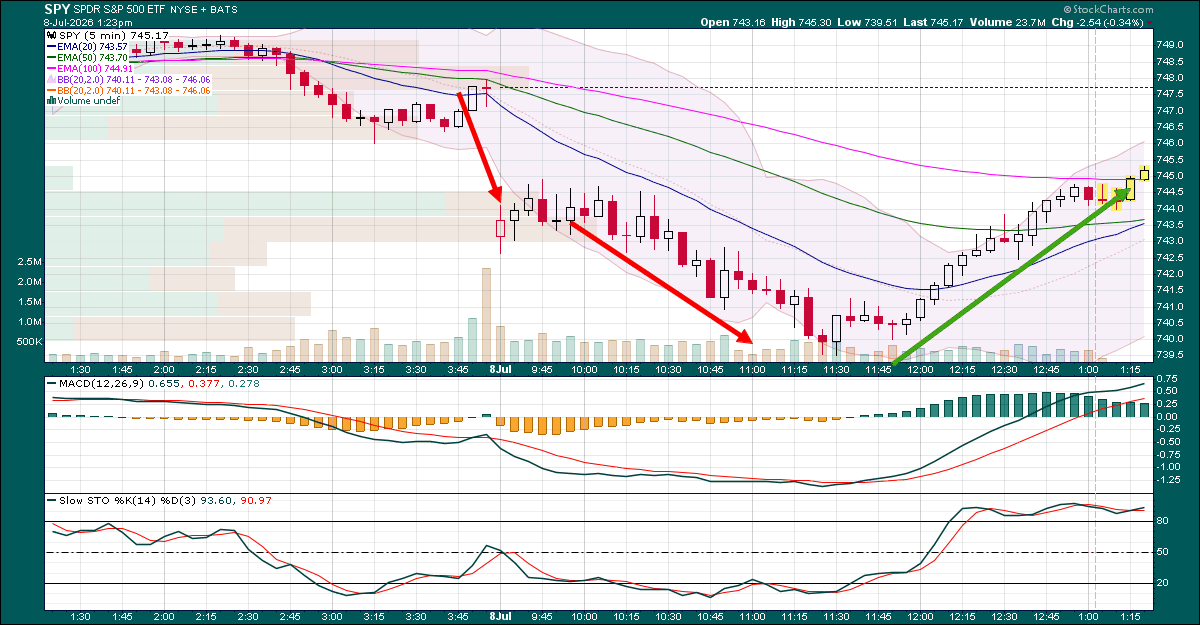Click the 0.00 MACD axis label

point(1168,416)
